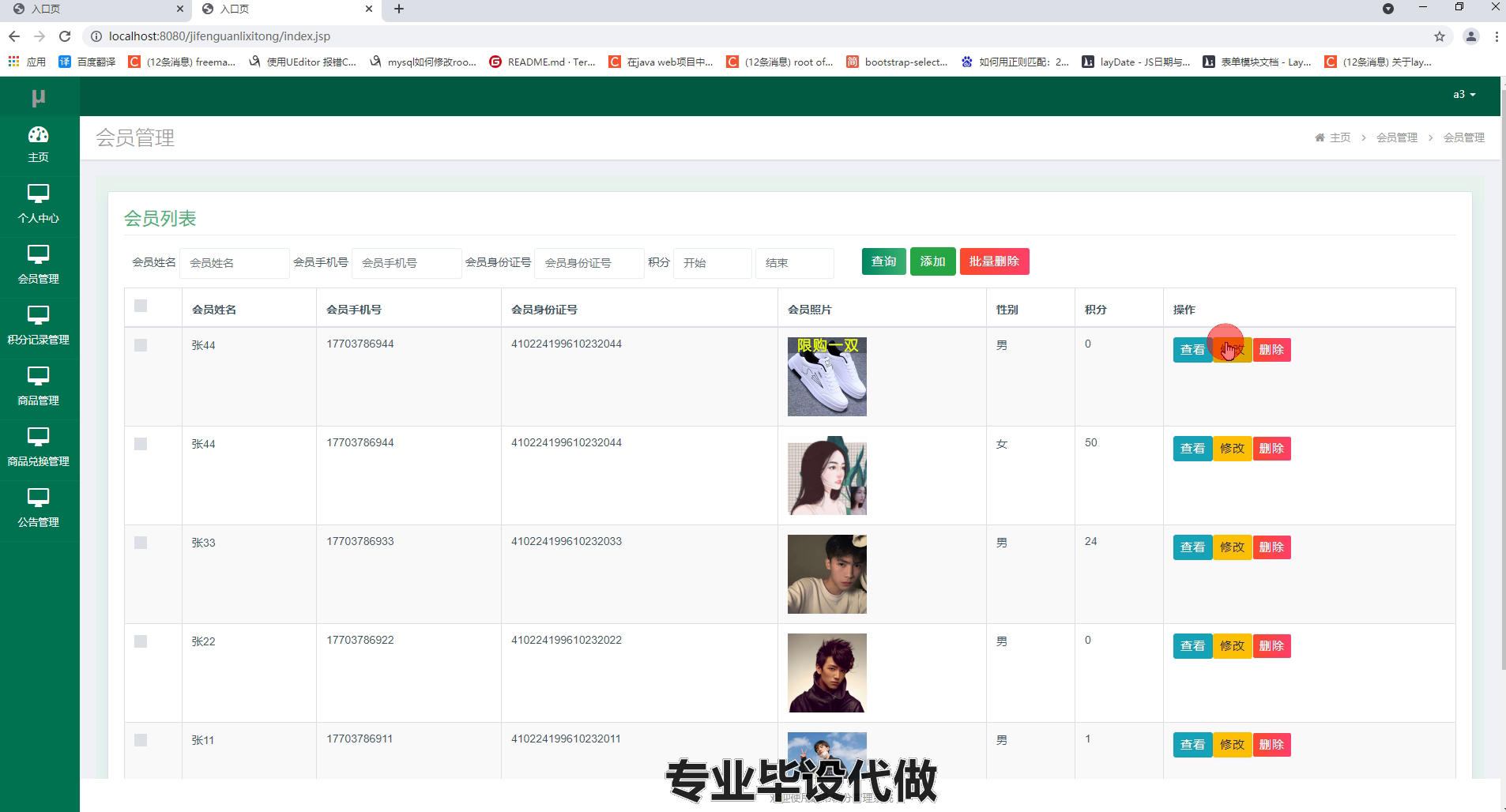The width and height of the screenshot is (1506, 812).
Task: Click 修改 for the 张33 row
Action: [1232, 547]
